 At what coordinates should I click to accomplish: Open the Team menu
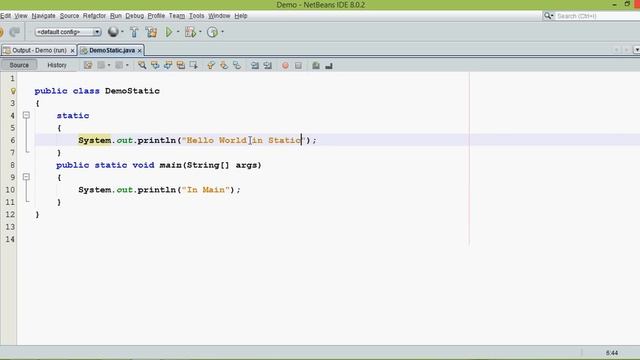click(177, 16)
